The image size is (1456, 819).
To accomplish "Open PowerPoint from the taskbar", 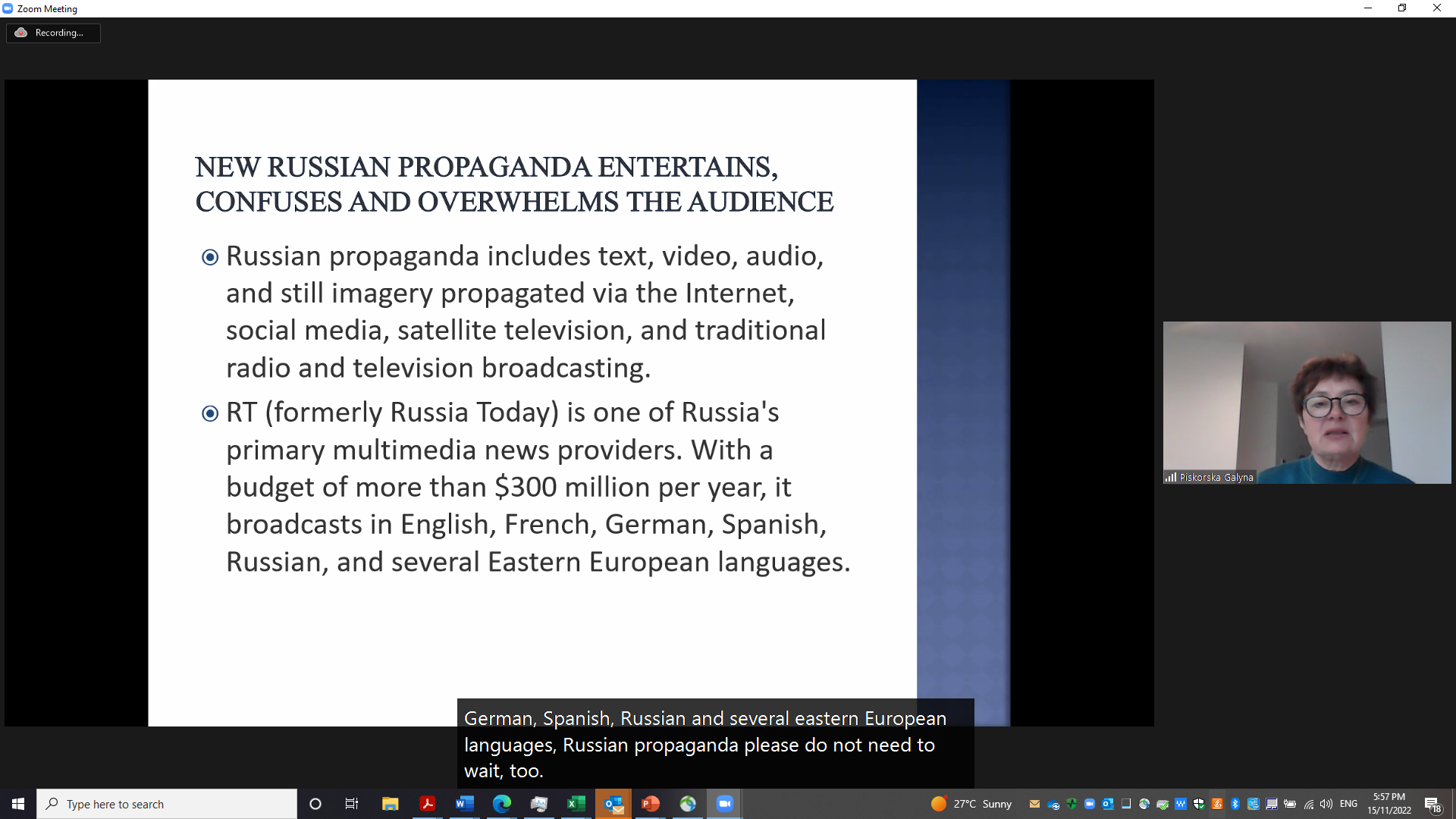I will (x=650, y=804).
